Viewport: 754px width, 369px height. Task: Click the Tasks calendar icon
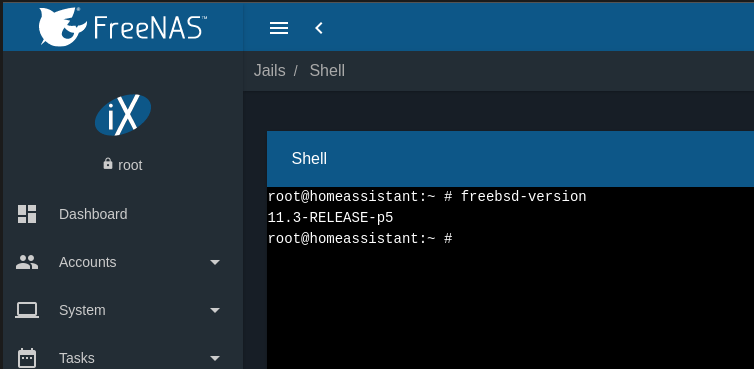tap(27, 358)
